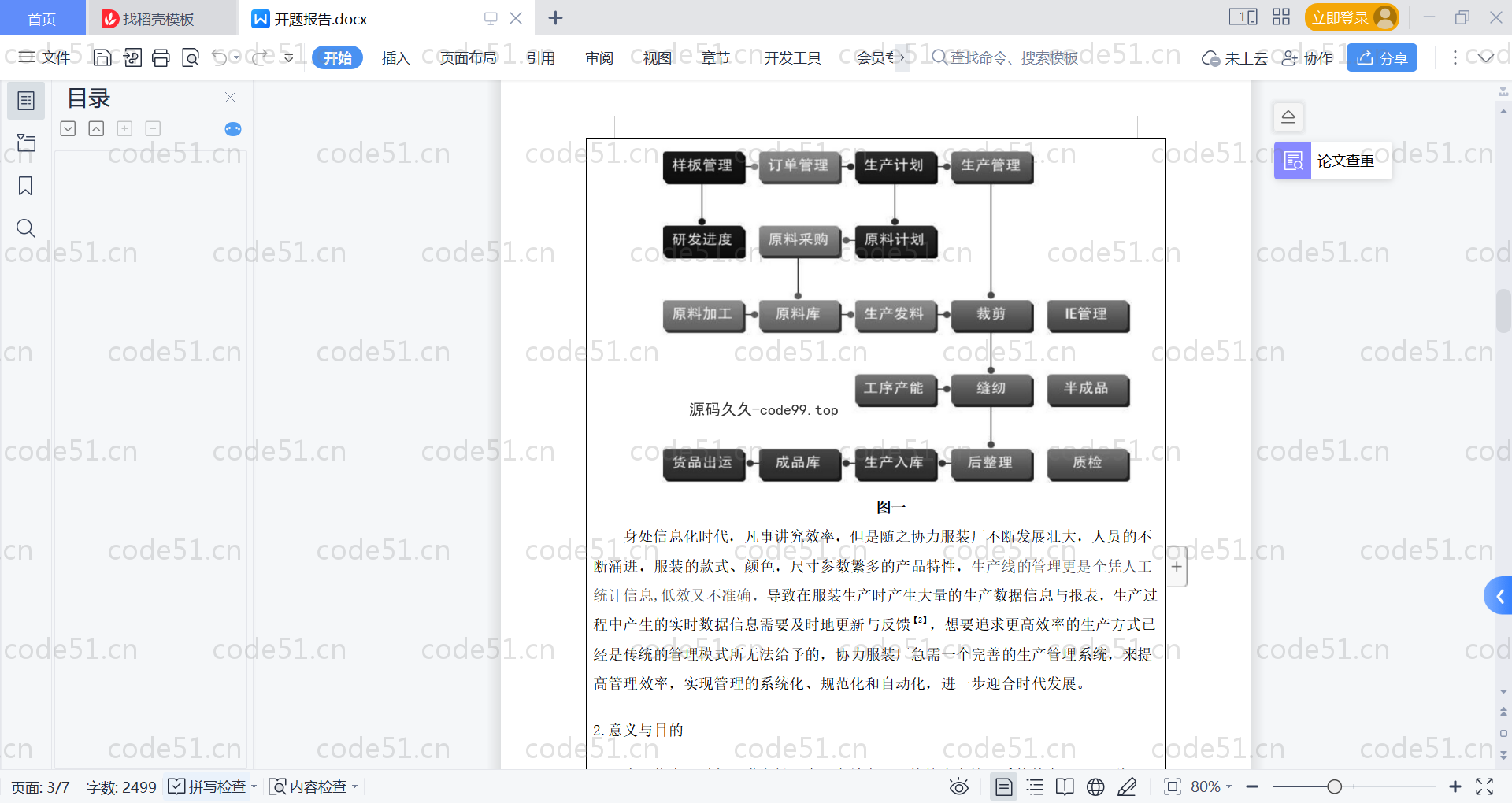Open the cloud status 未上云 icon
Viewport: 1512px width, 803px height.
coord(1235,58)
